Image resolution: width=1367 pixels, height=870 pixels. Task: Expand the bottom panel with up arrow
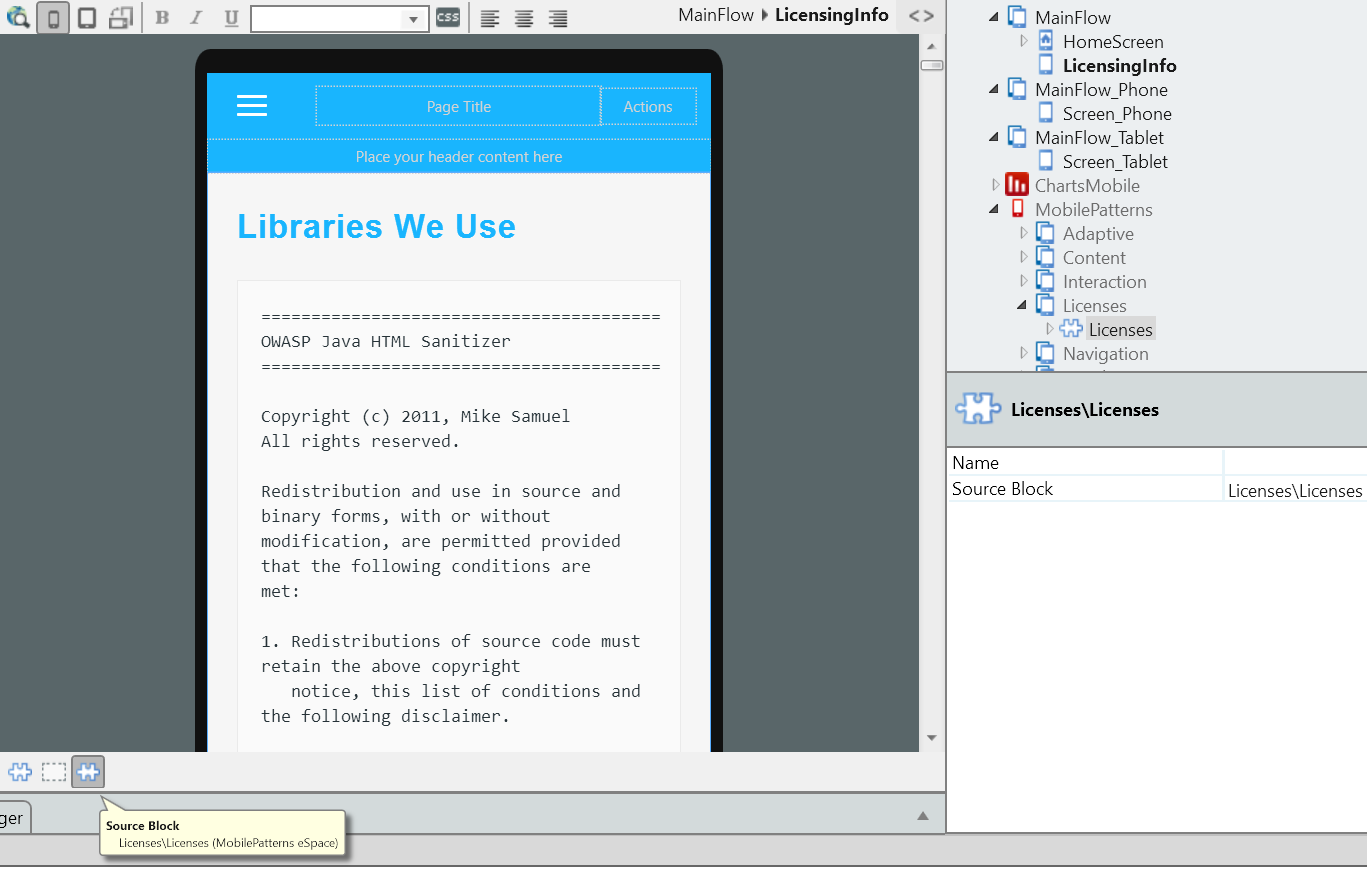[924, 816]
